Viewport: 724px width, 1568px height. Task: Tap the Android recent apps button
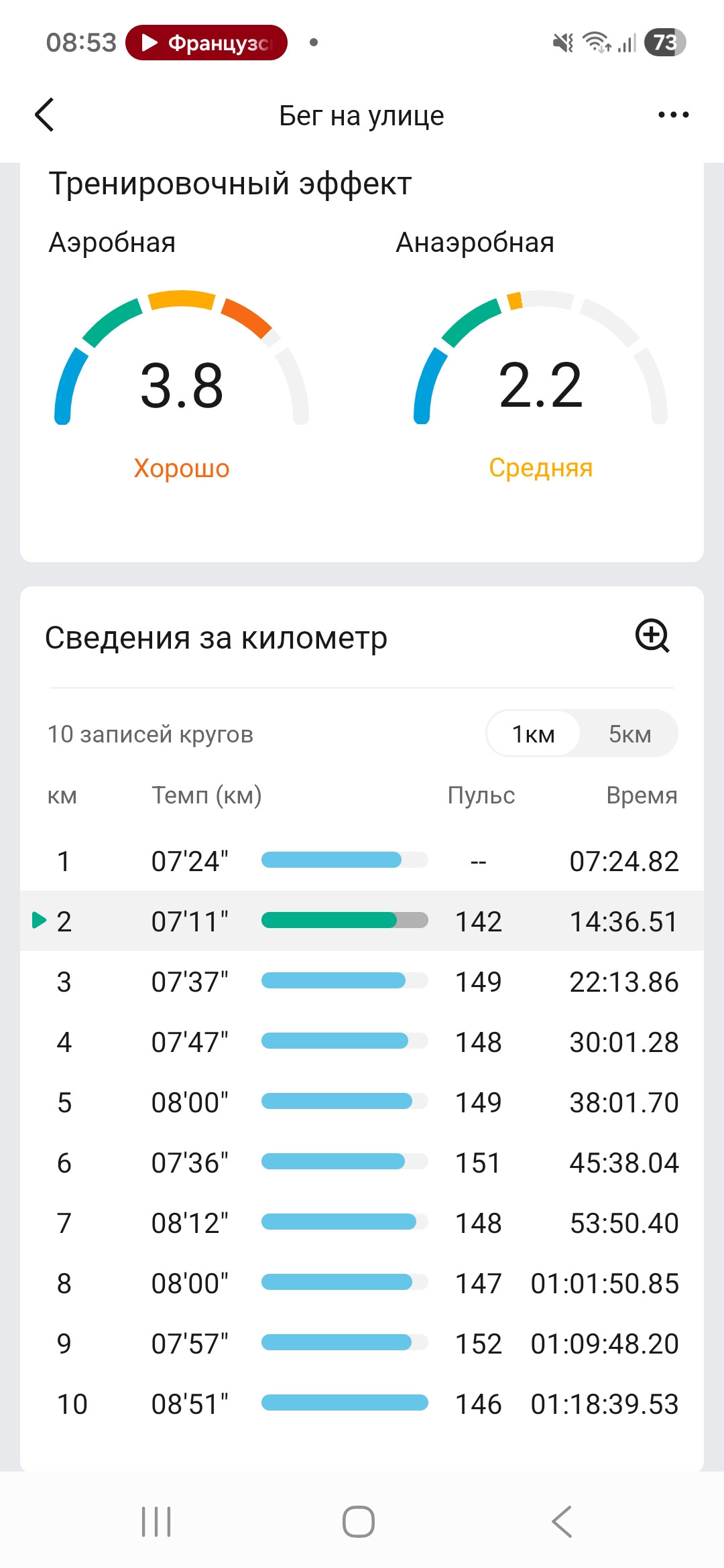click(x=156, y=1521)
